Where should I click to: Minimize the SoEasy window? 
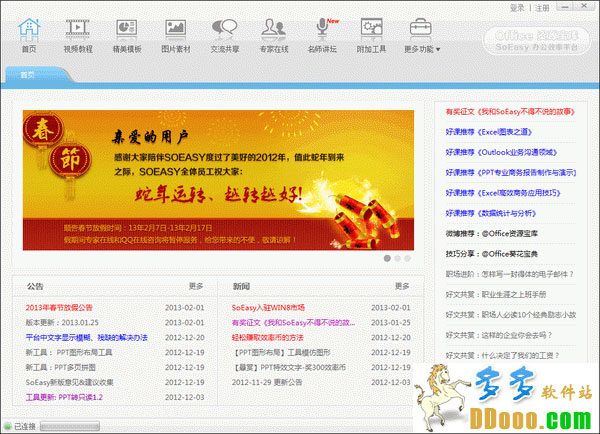(x=567, y=6)
